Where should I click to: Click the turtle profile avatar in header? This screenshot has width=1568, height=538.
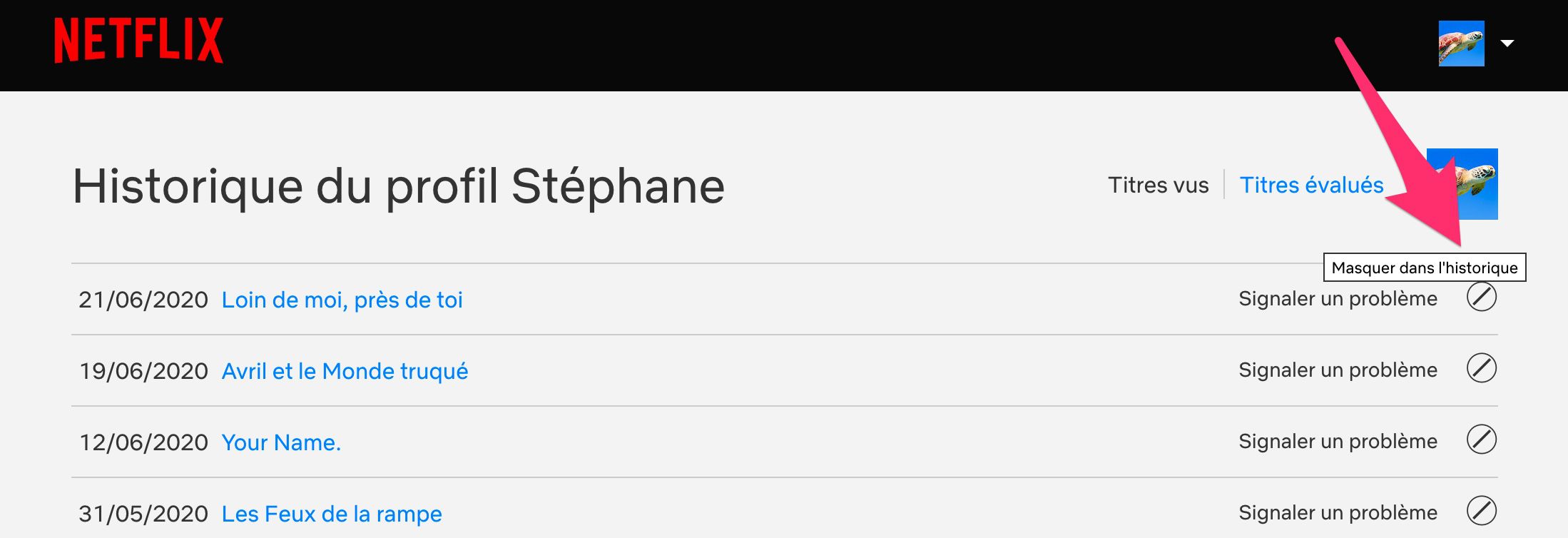click(x=1461, y=44)
